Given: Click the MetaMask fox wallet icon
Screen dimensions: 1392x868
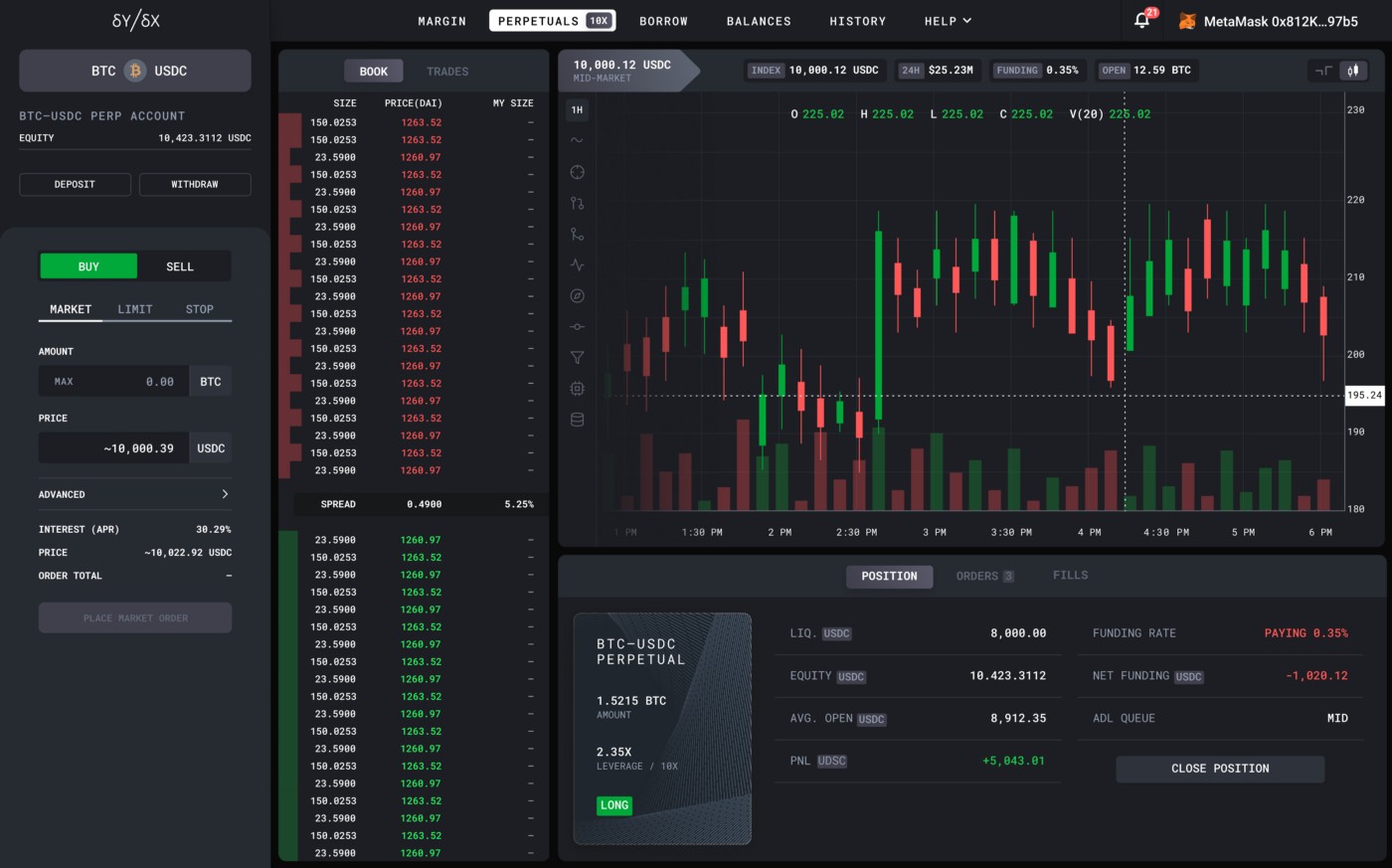Looking at the screenshot, I should click(1187, 21).
